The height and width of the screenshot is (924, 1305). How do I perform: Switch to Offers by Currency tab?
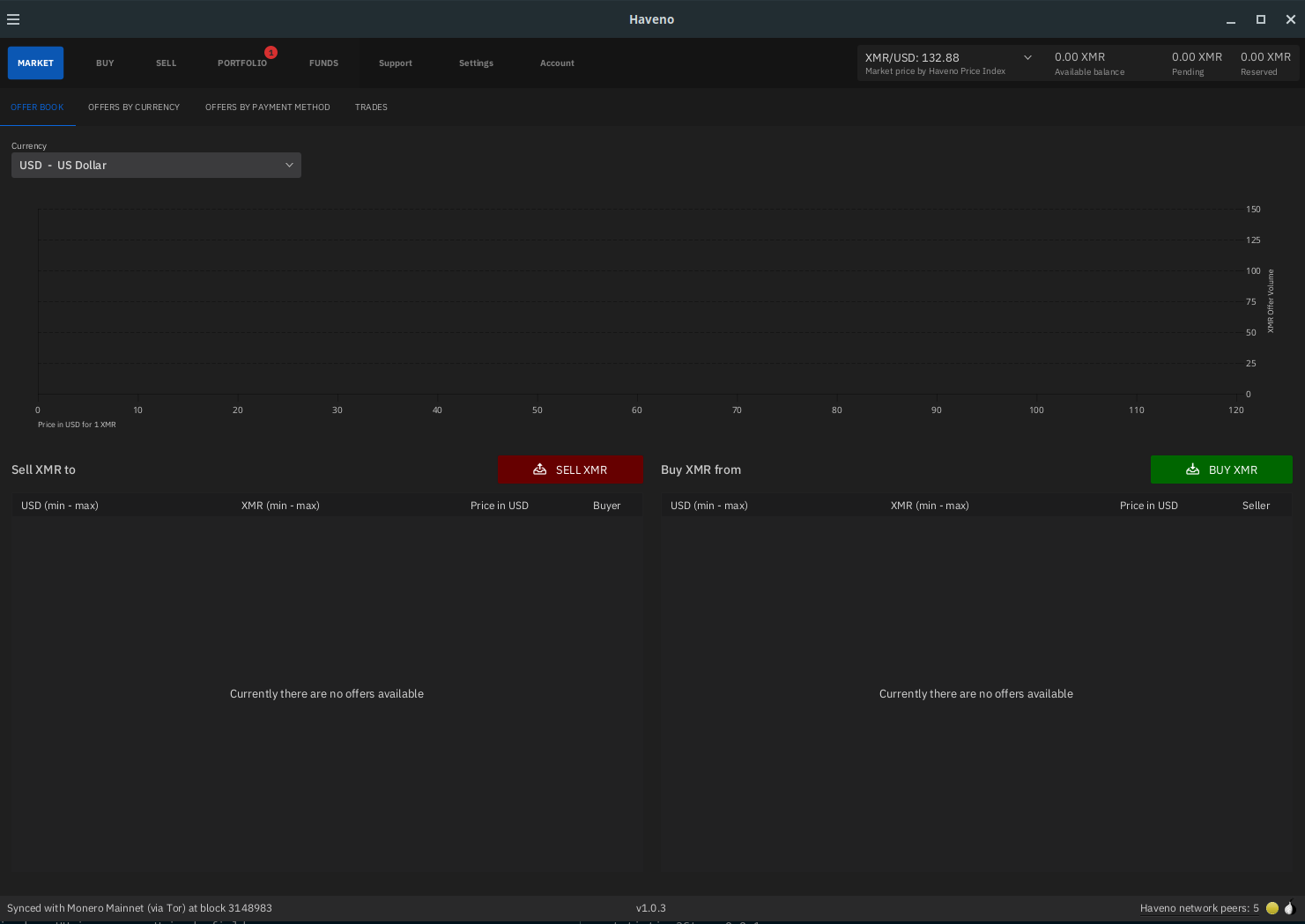[134, 107]
